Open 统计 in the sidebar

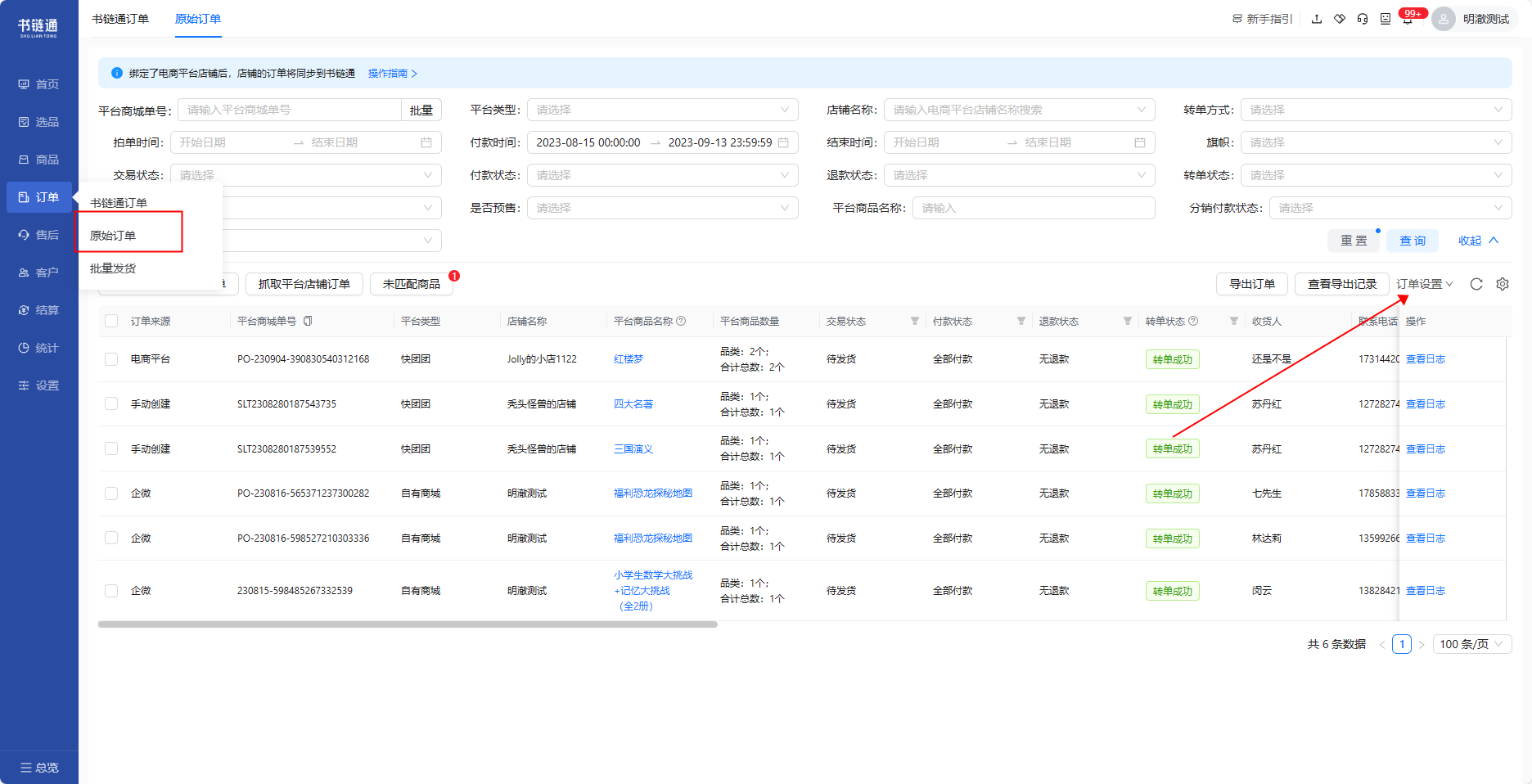(39, 348)
